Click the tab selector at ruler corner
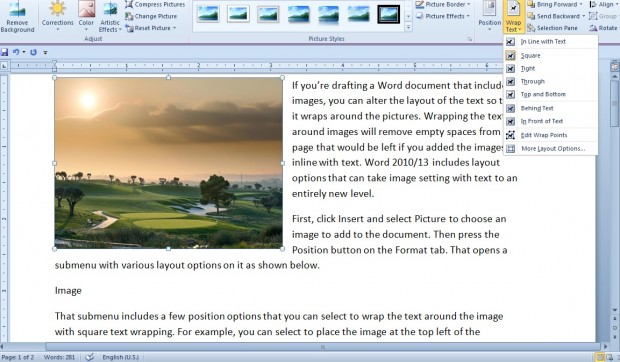 pos(4,66)
